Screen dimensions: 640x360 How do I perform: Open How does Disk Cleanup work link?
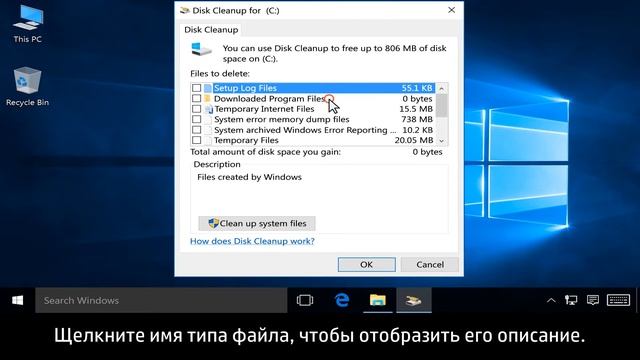pos(252,241)
